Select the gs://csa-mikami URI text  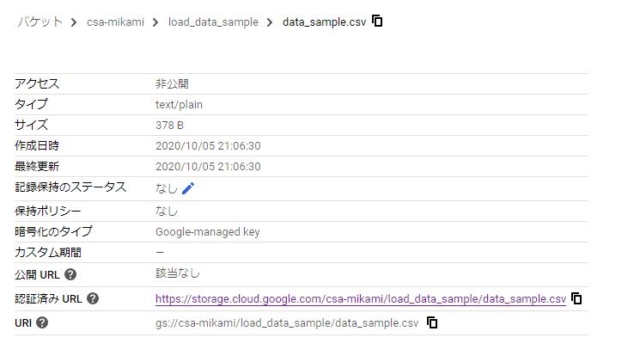point(287,323)
